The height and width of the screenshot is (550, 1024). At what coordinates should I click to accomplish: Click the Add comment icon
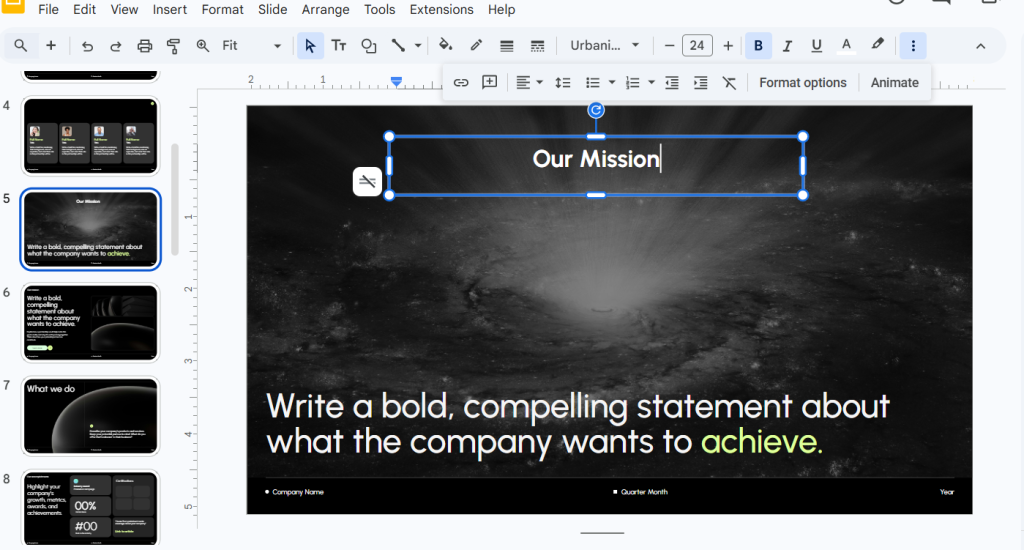pos(489,83)
